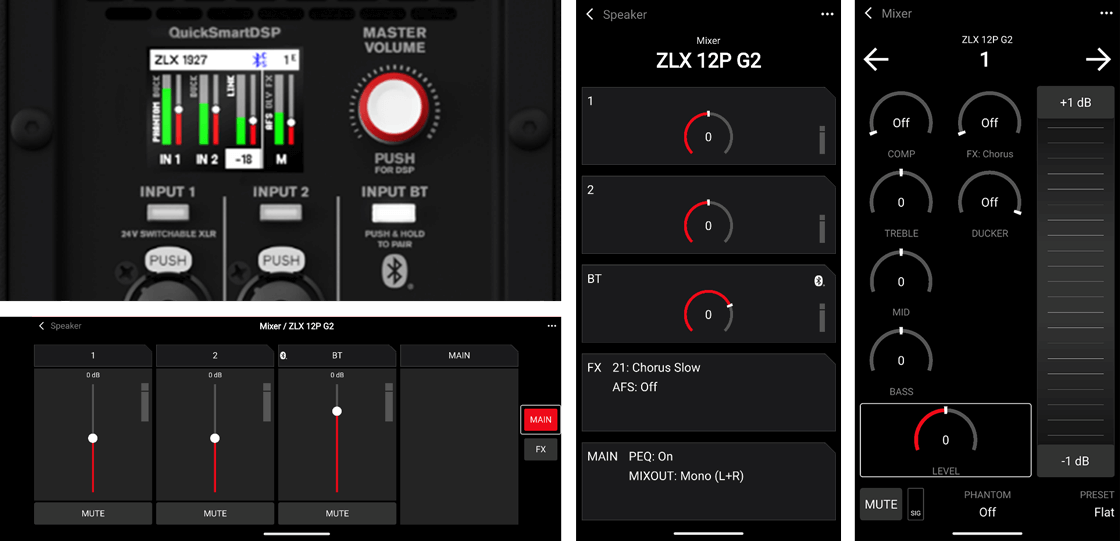1120x541 pixels.
Task: Open channel 2 card in mixer list
Action: coord(709,214)
